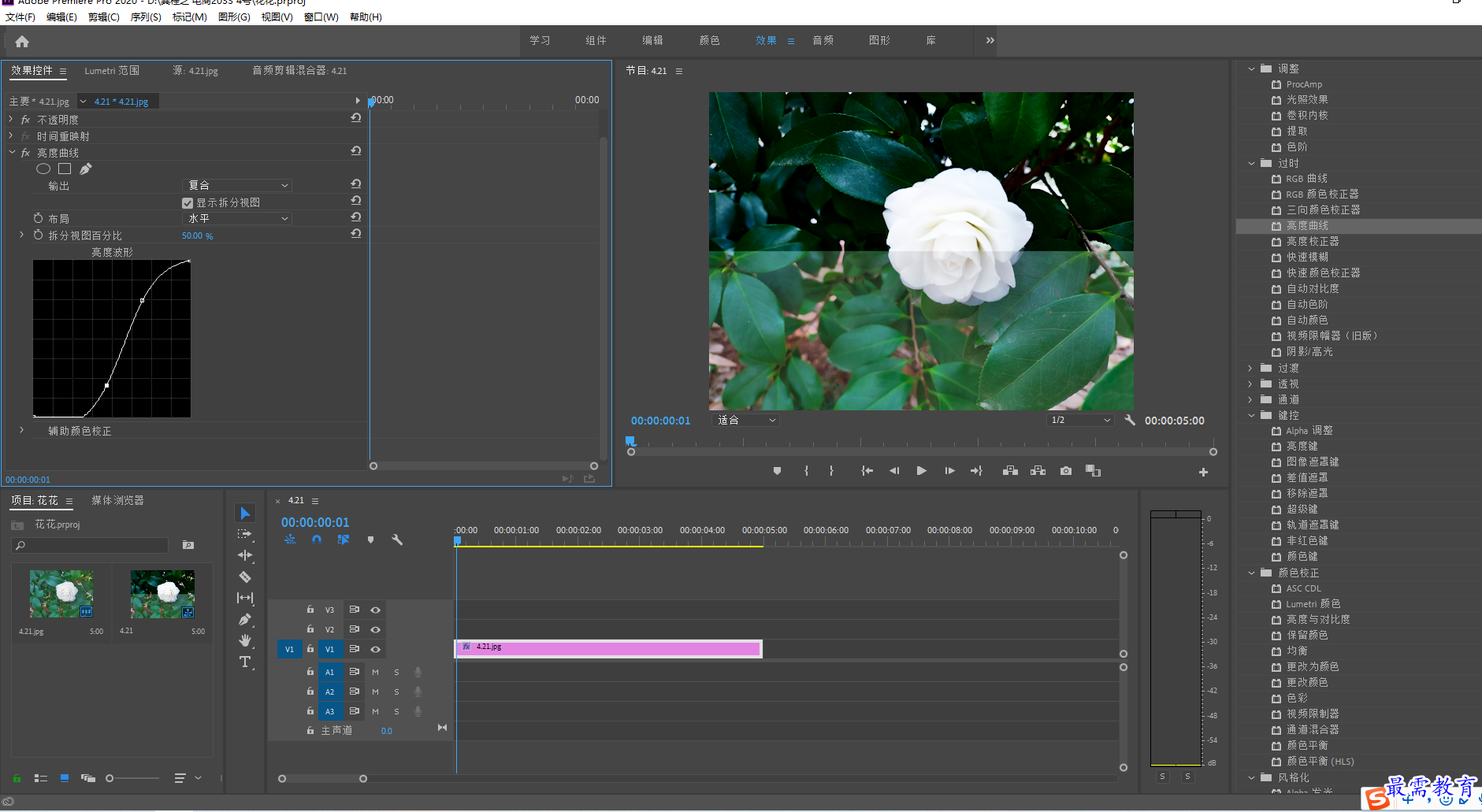This screenshot has height=812, width=1482.
Task: Select the Razor tool
Action: click(x=245, y=577)
